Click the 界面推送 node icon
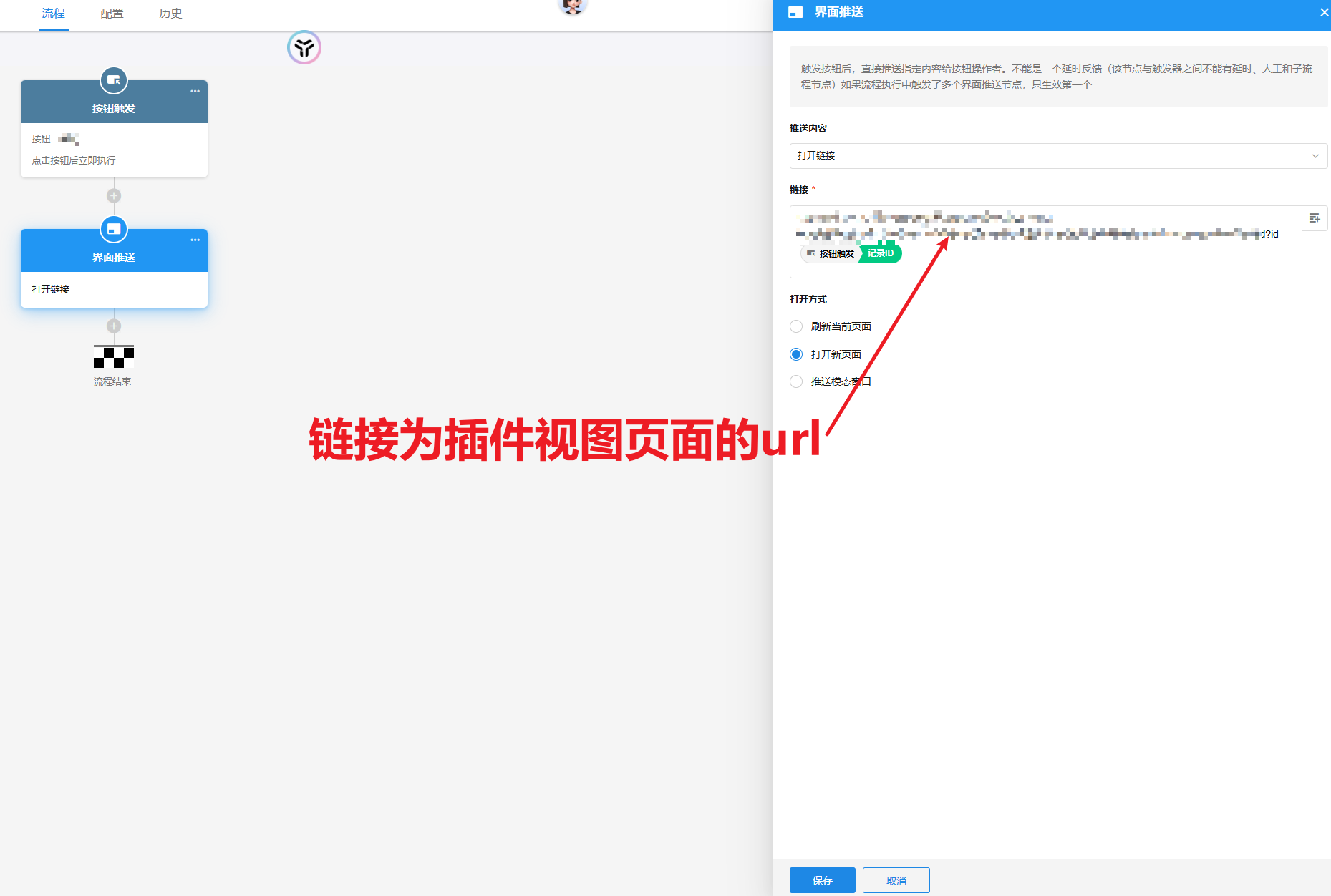This screenshot has height=896, width=1331. pos(114,229)
